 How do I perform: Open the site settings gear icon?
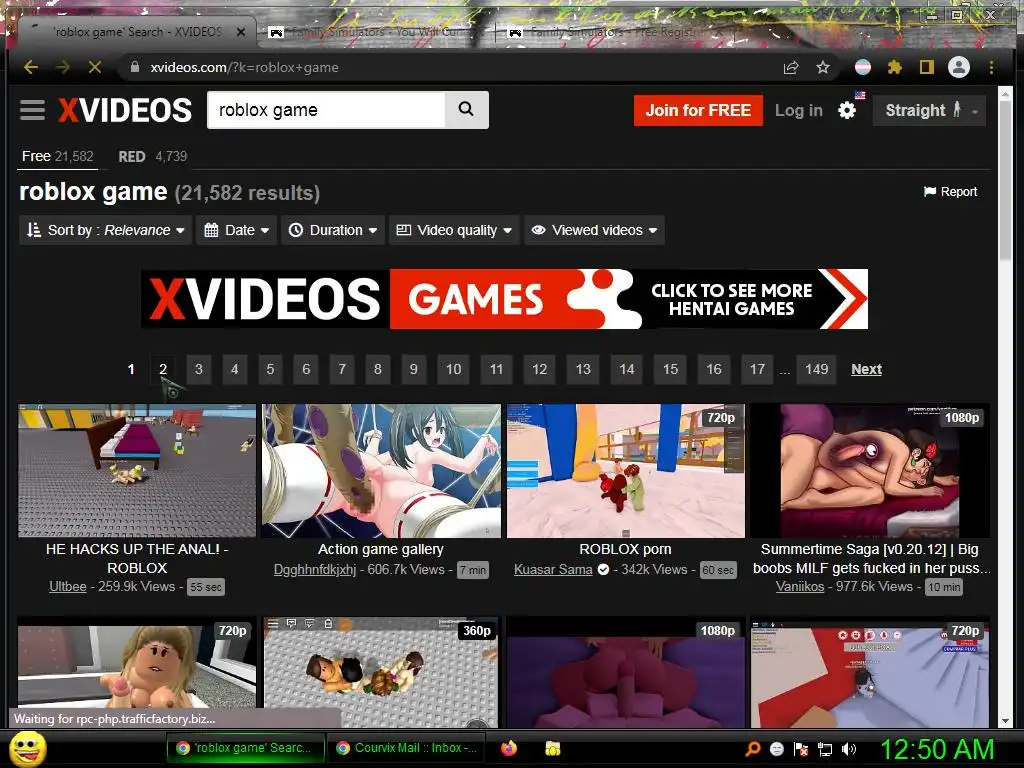click(x=847, y=110)
